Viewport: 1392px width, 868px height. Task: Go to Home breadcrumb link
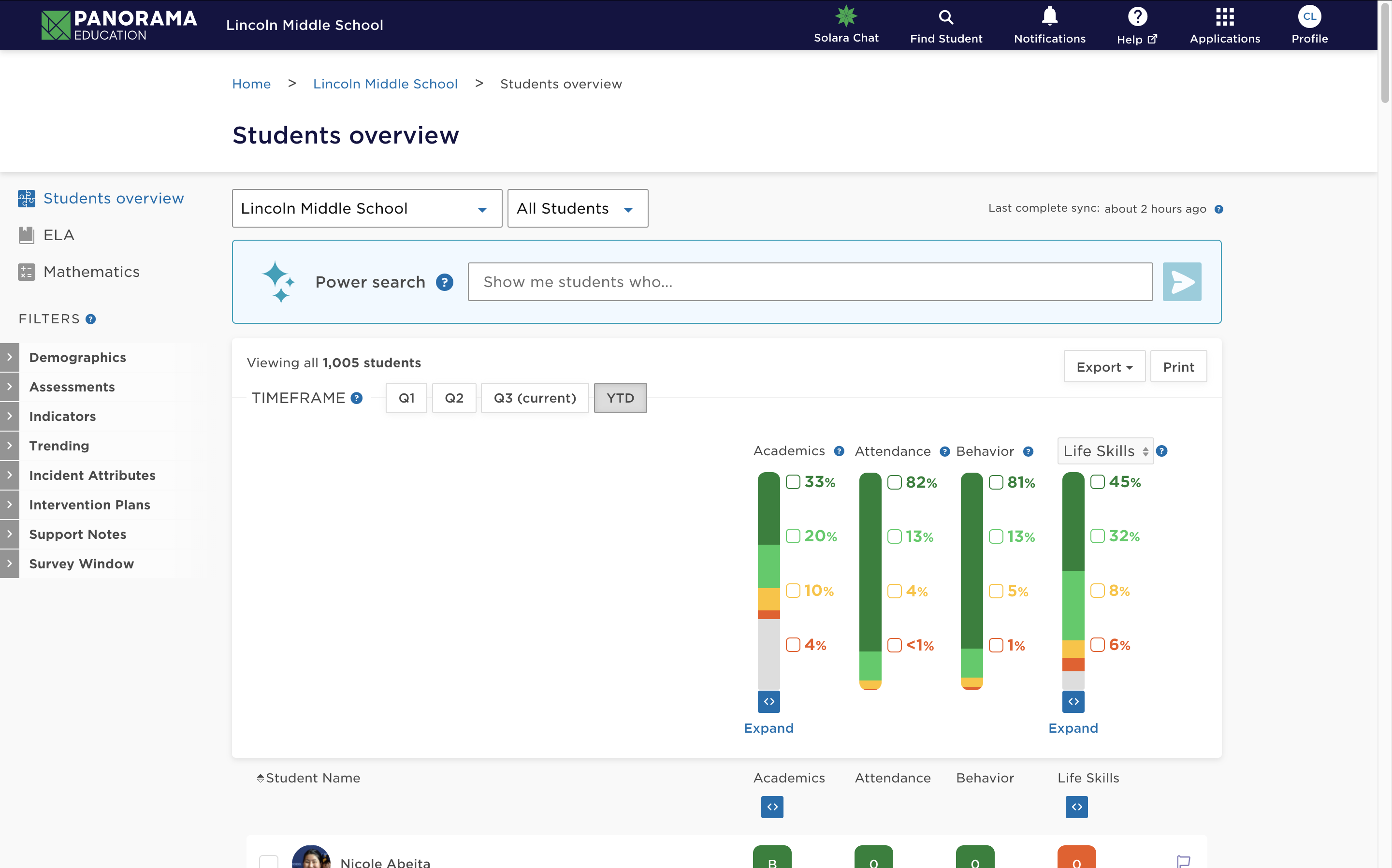coord(251,84)
